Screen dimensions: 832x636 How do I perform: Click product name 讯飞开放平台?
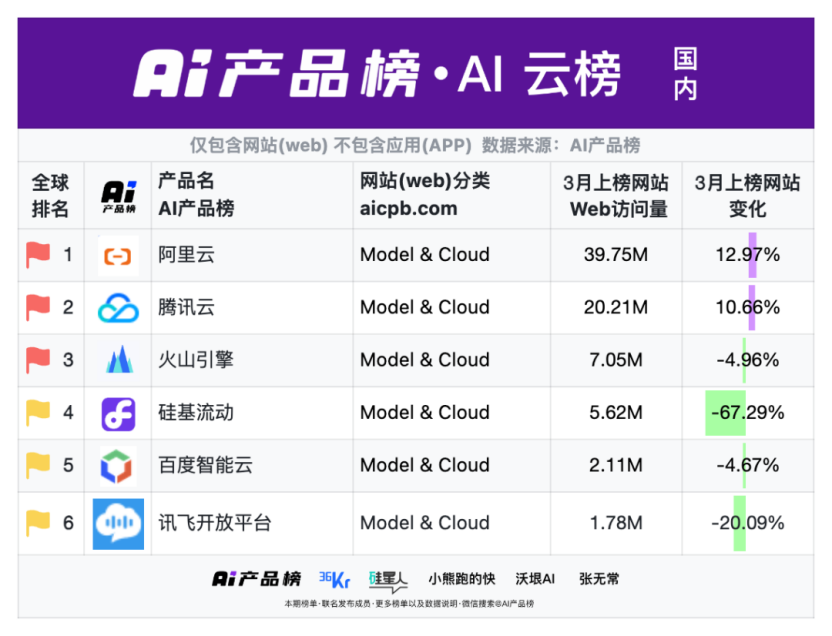215,523
